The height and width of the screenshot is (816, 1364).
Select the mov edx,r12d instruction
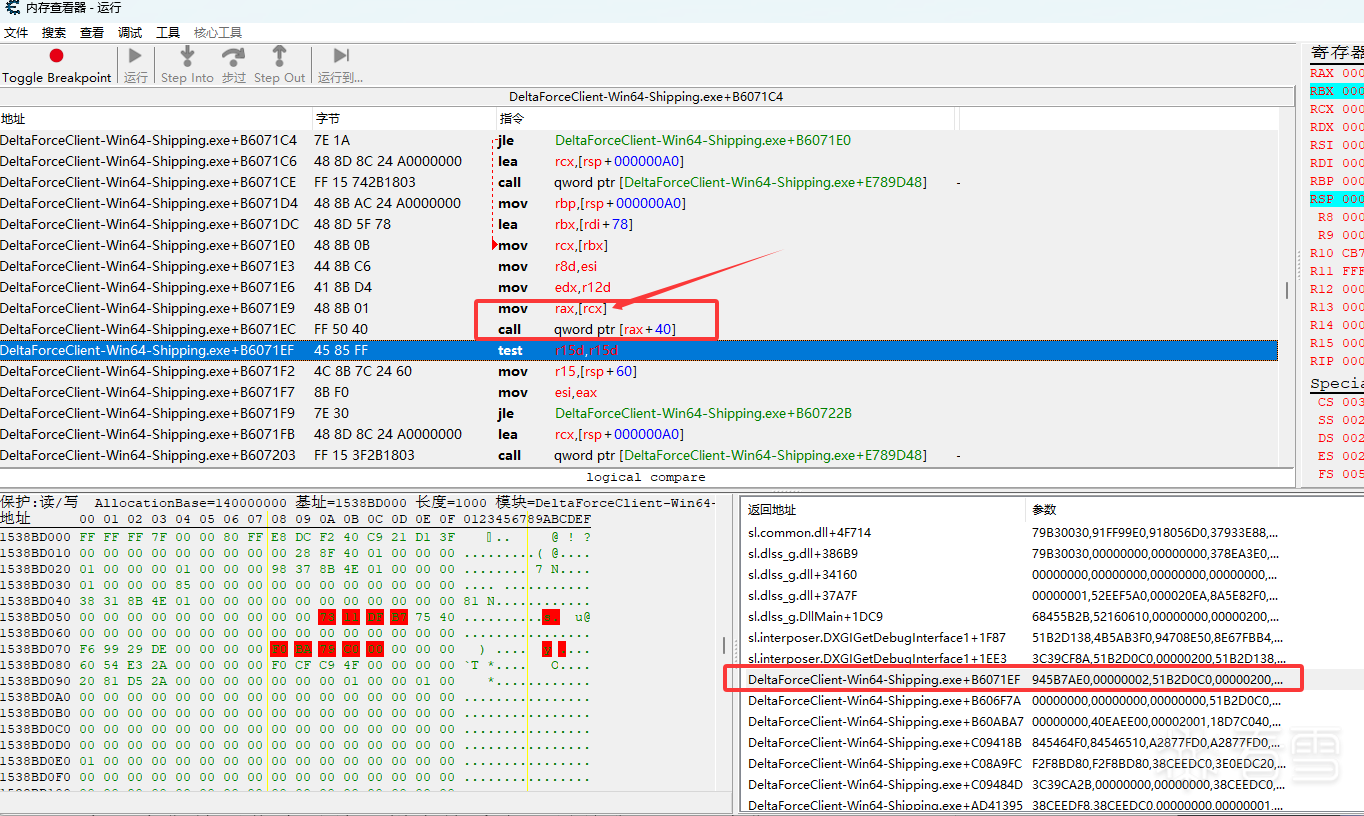point(639,287)
